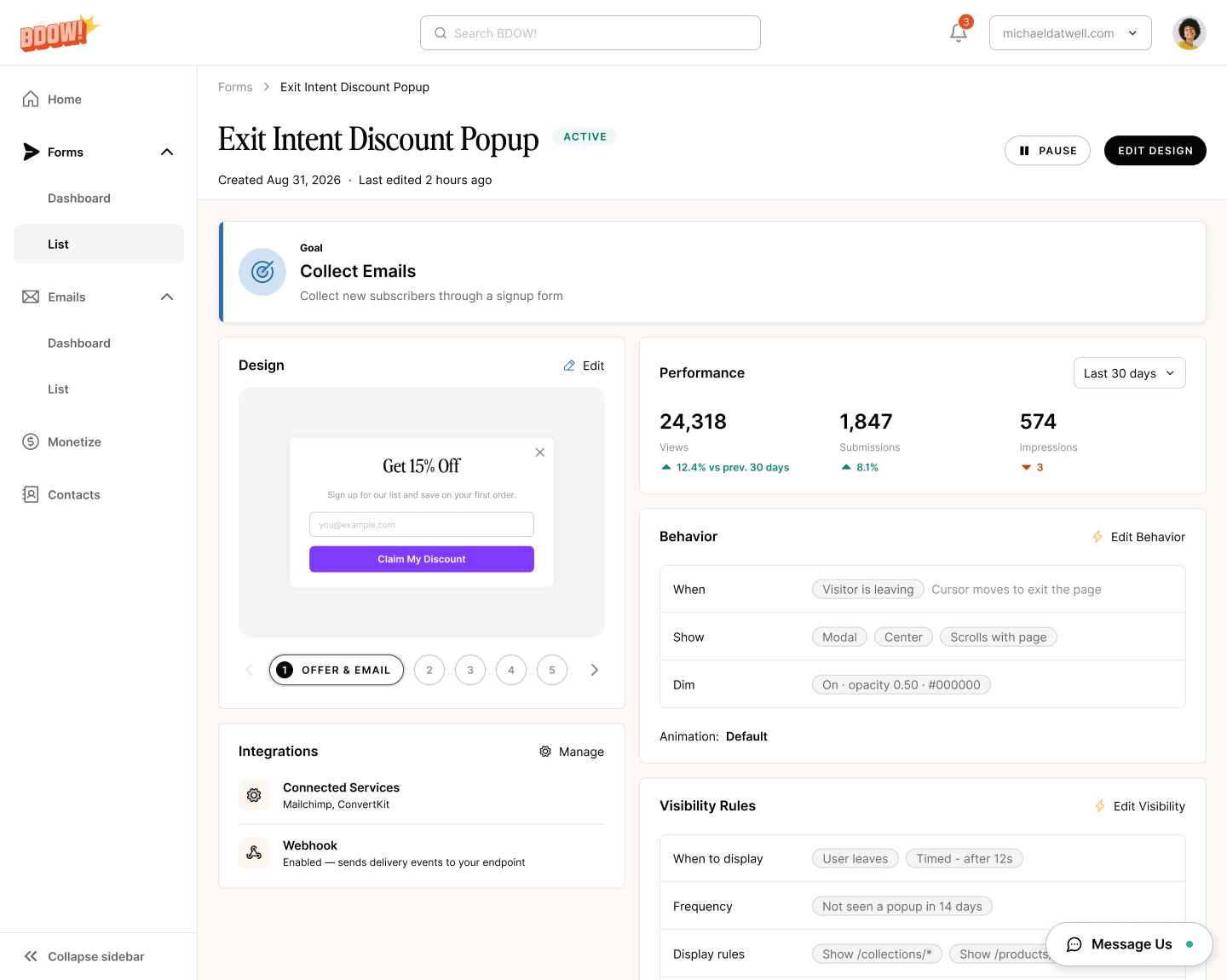Click Collapse sidebar
This screenshot has width=1227, height=980.
[x=85, y=956]
